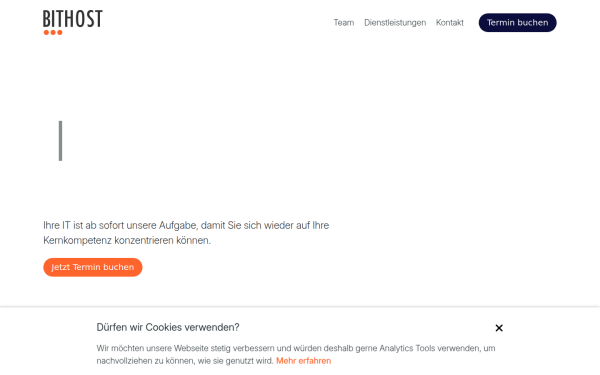Click the first orange dot under the logo

(x=46, y=33)
